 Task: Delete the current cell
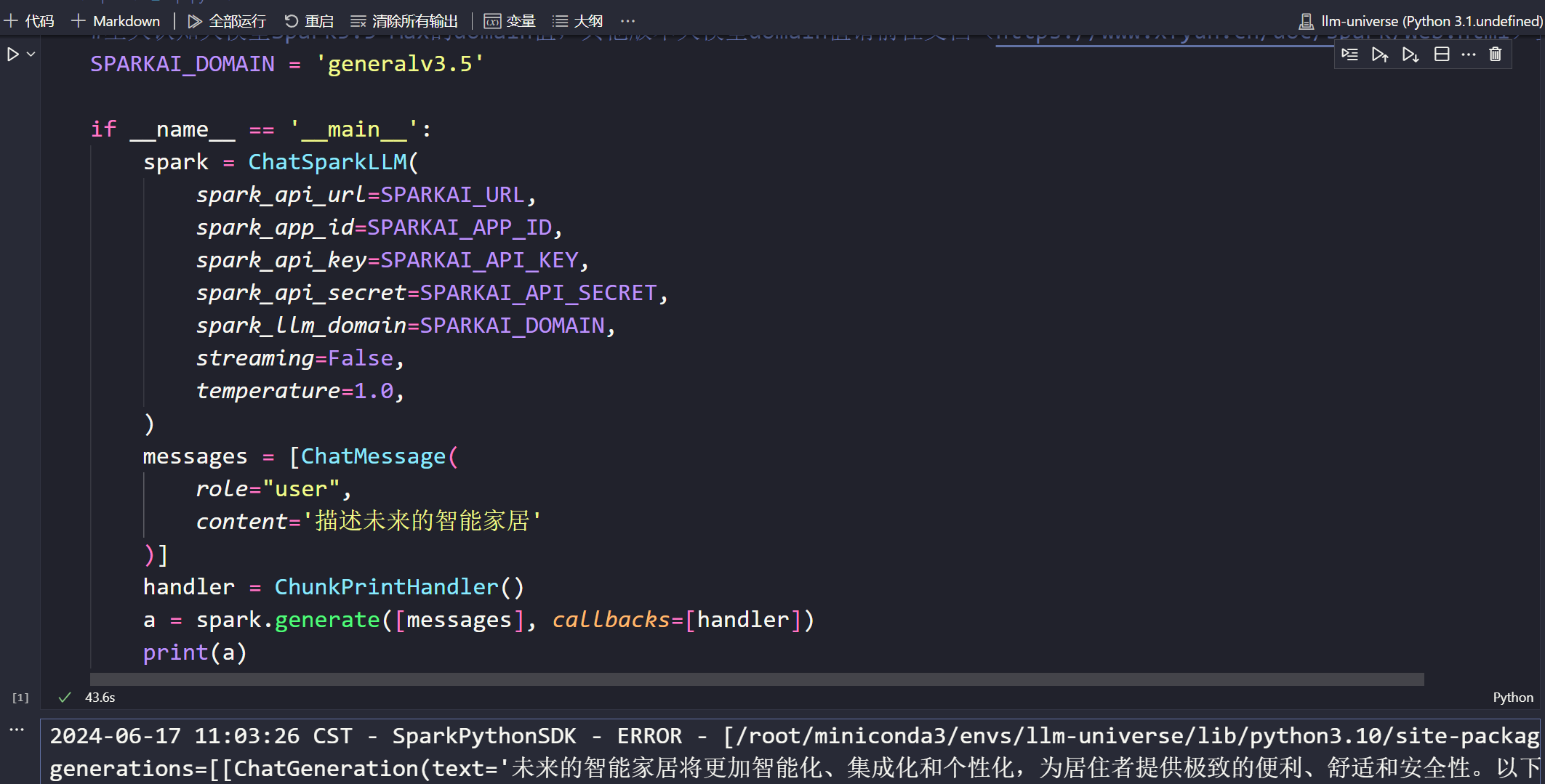coord(1496,54)
